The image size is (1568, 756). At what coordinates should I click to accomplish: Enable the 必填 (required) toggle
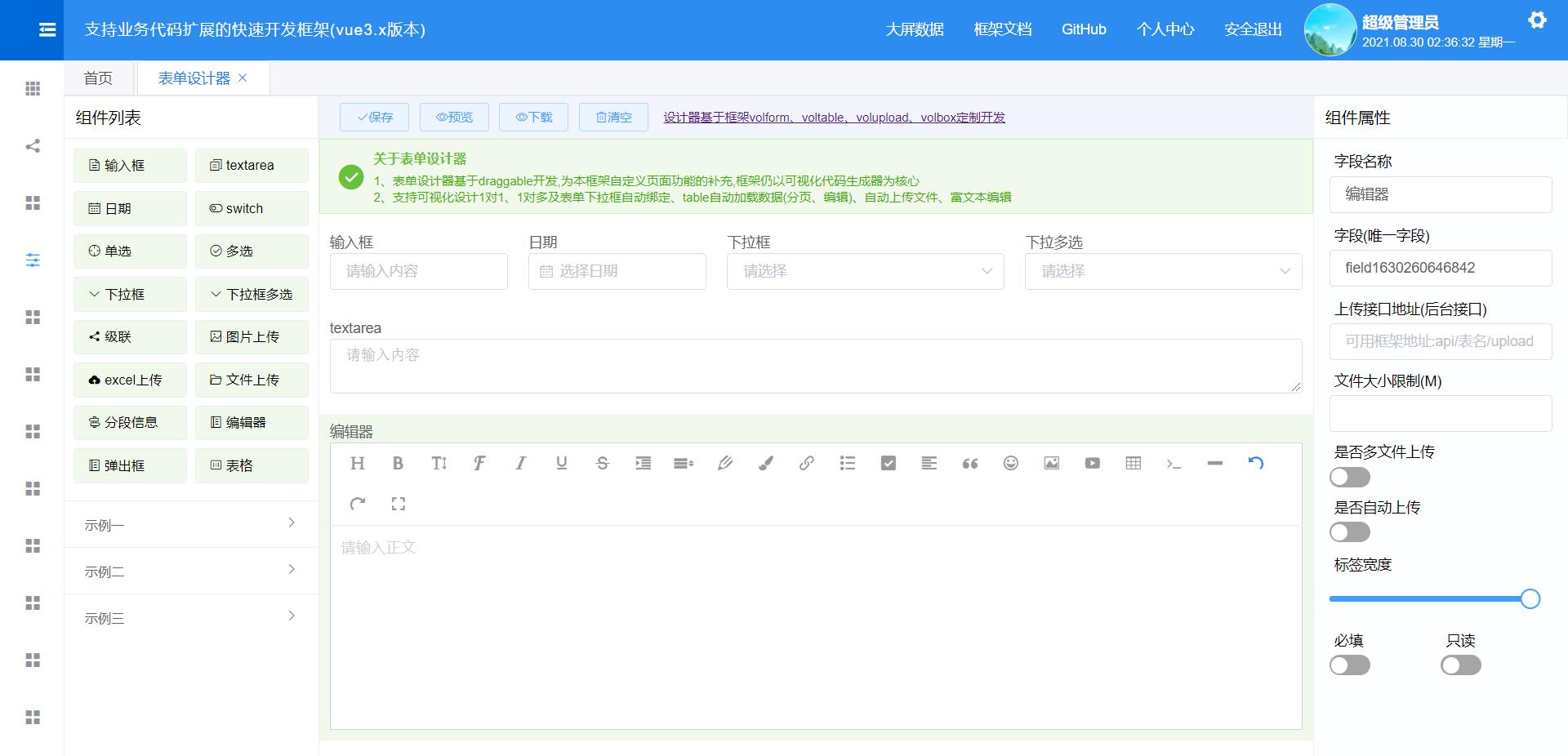coord(1349,665)
